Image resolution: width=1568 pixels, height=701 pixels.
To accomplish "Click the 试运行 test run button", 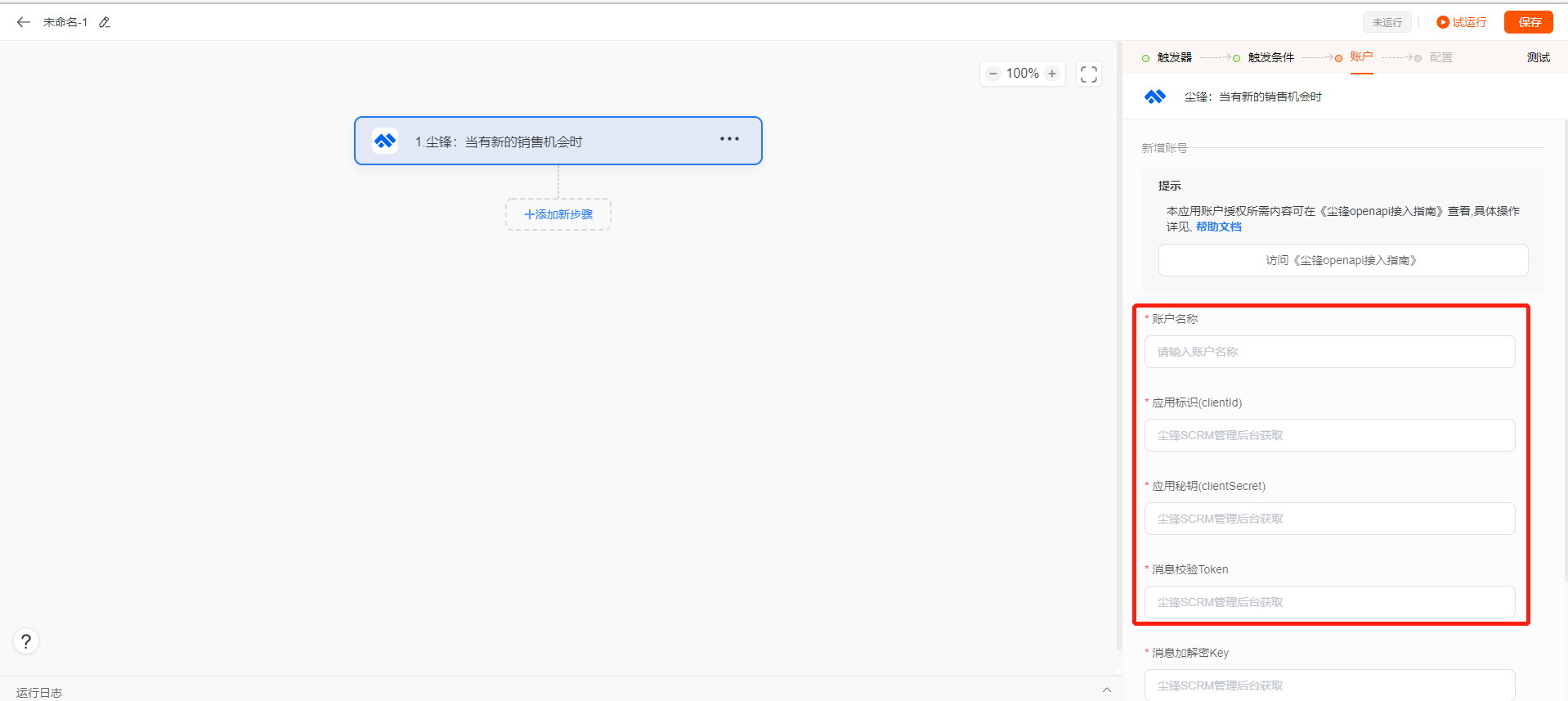I will point(1462,22).
